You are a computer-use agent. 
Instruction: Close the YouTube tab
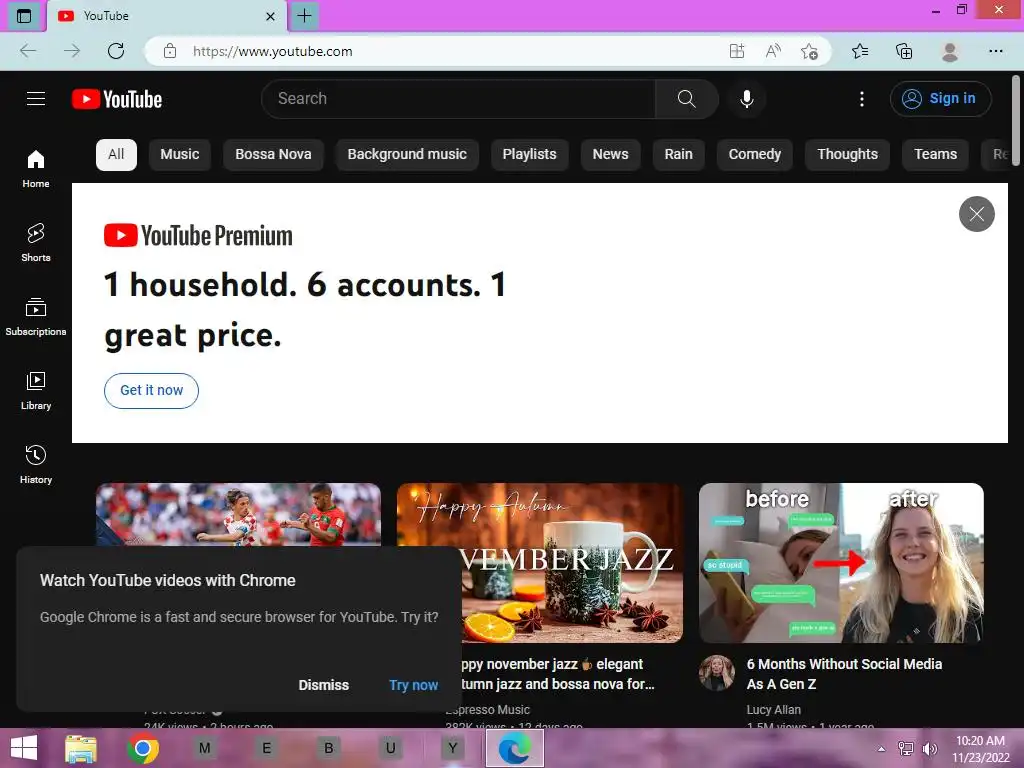point(270,16)
